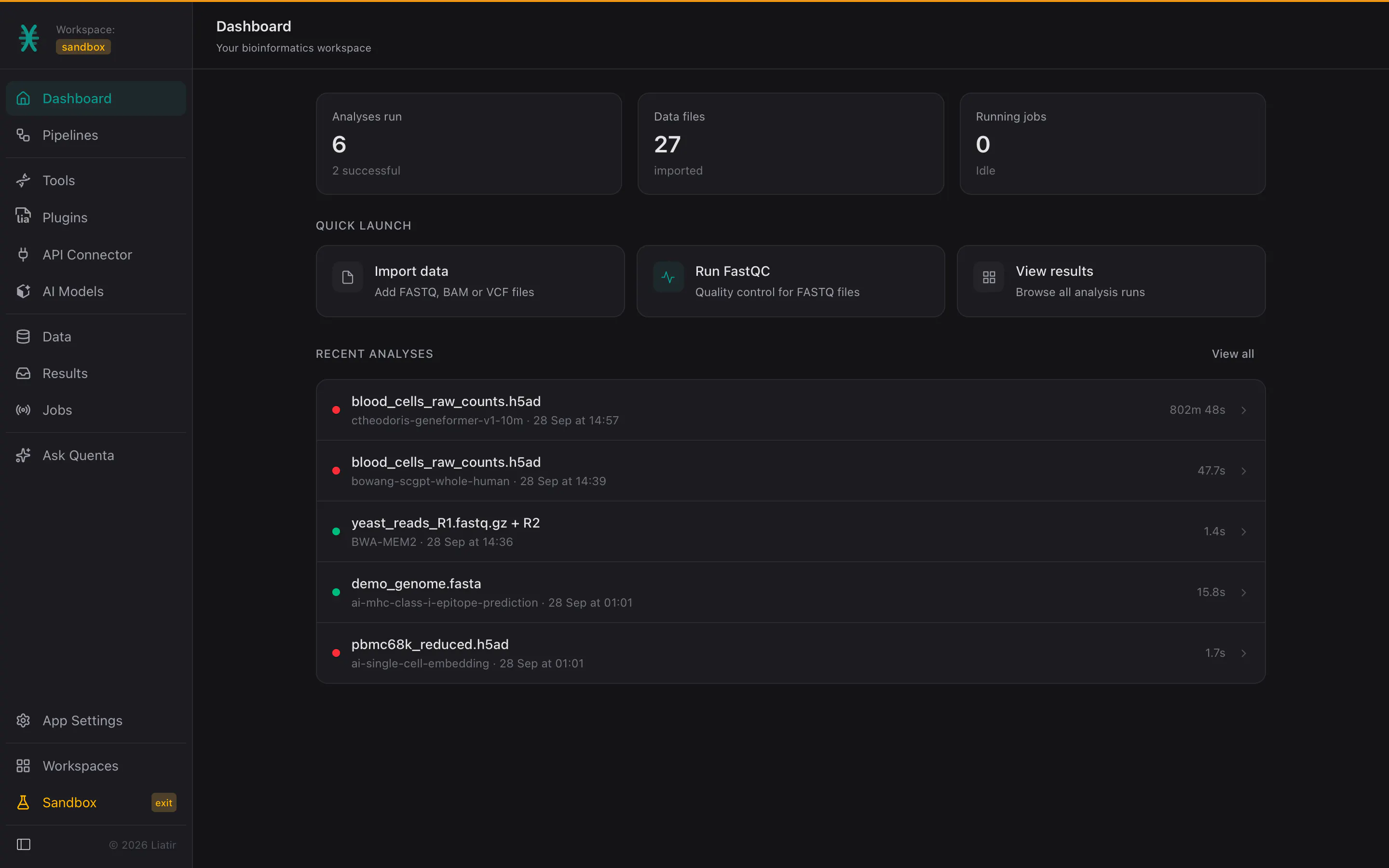The image size is (1389, 868).
Task: Collapse sidebar using the panel toggle icon
Action: click(24, 844)
